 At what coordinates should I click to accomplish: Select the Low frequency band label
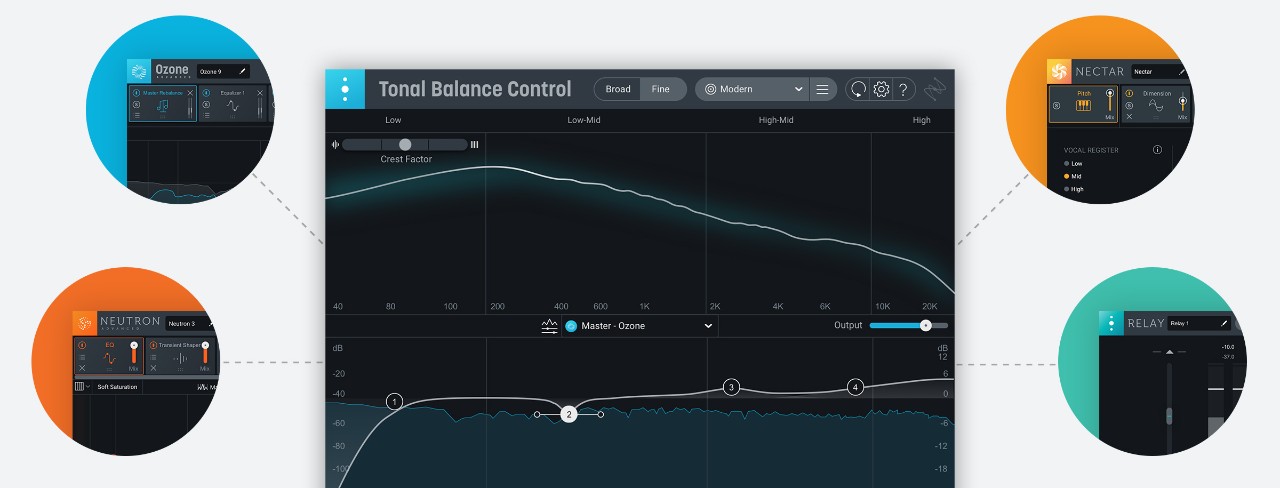pos(393,120)
